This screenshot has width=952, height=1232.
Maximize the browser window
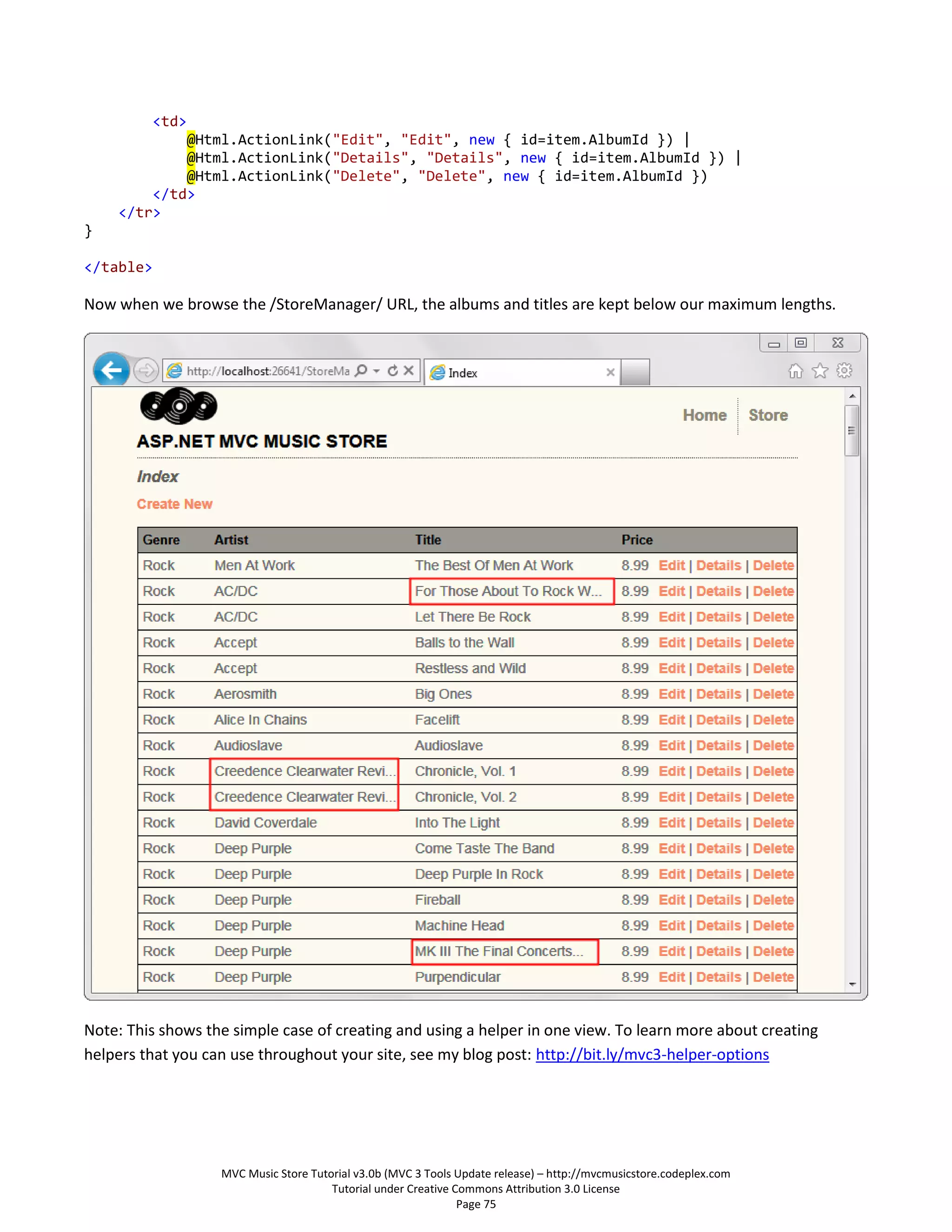click(801, 343)
